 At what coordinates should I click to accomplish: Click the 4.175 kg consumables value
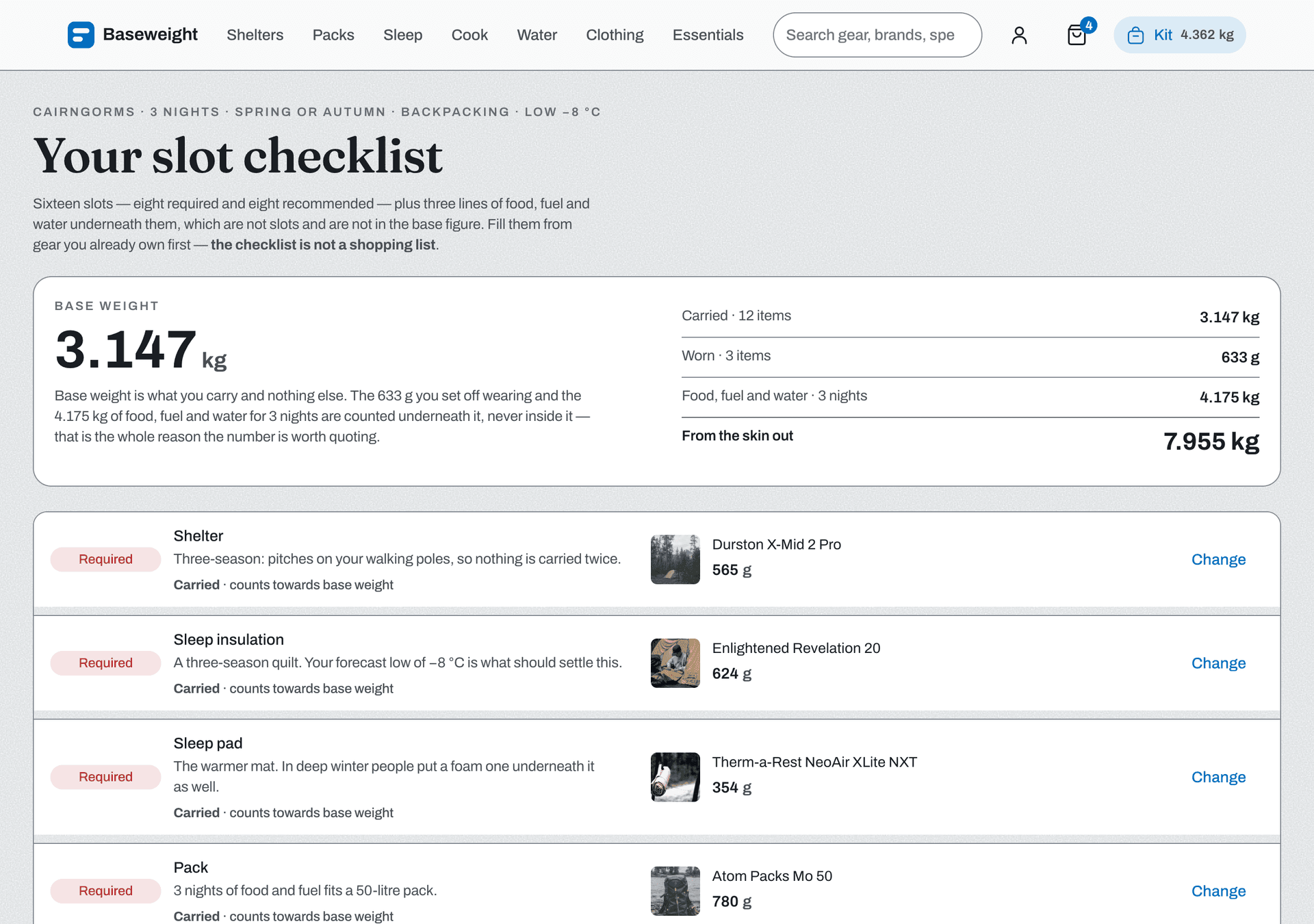click(x=1229, y=397)
